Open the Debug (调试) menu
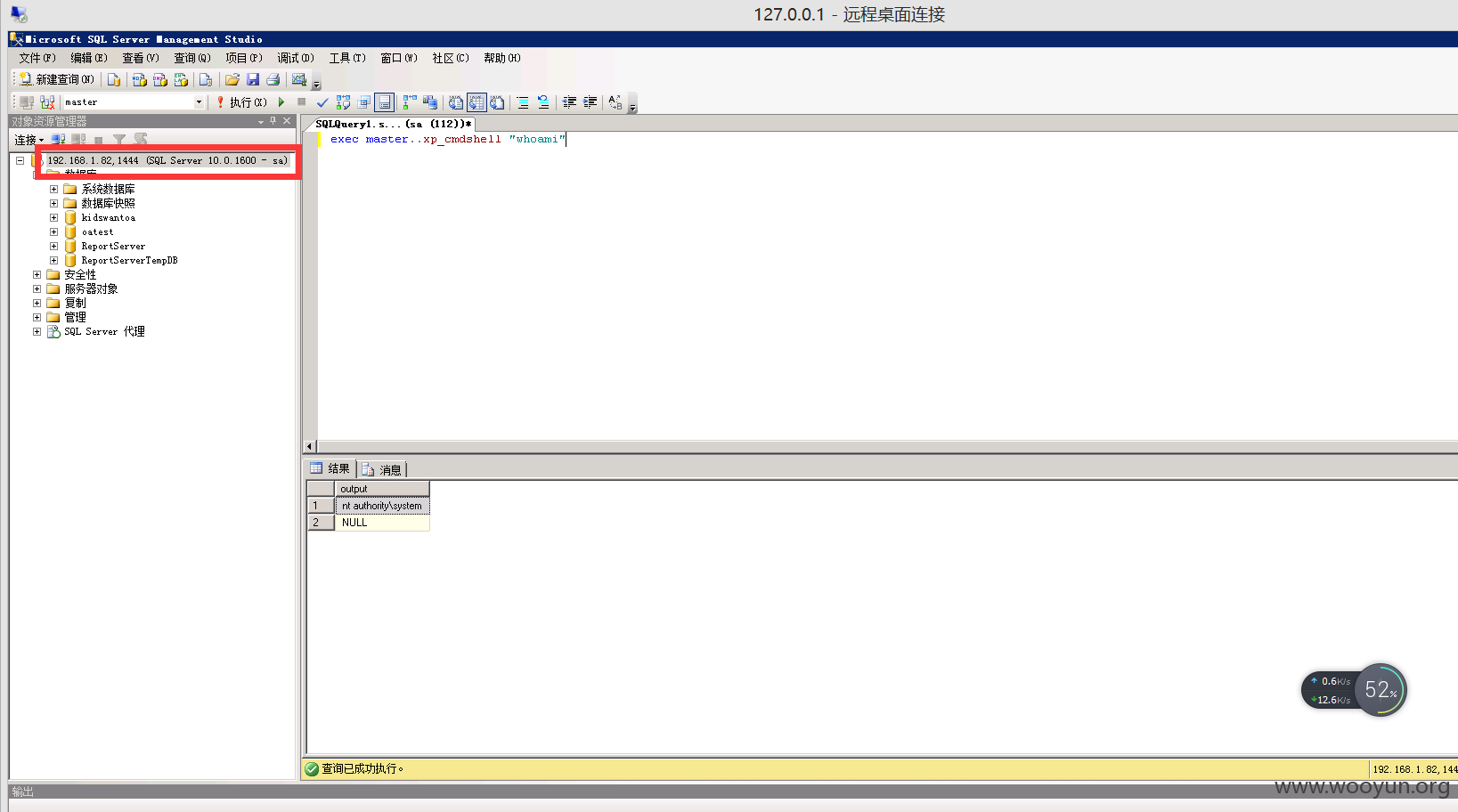This screenshot has height=812, width=1458. [x=296, y=58]
